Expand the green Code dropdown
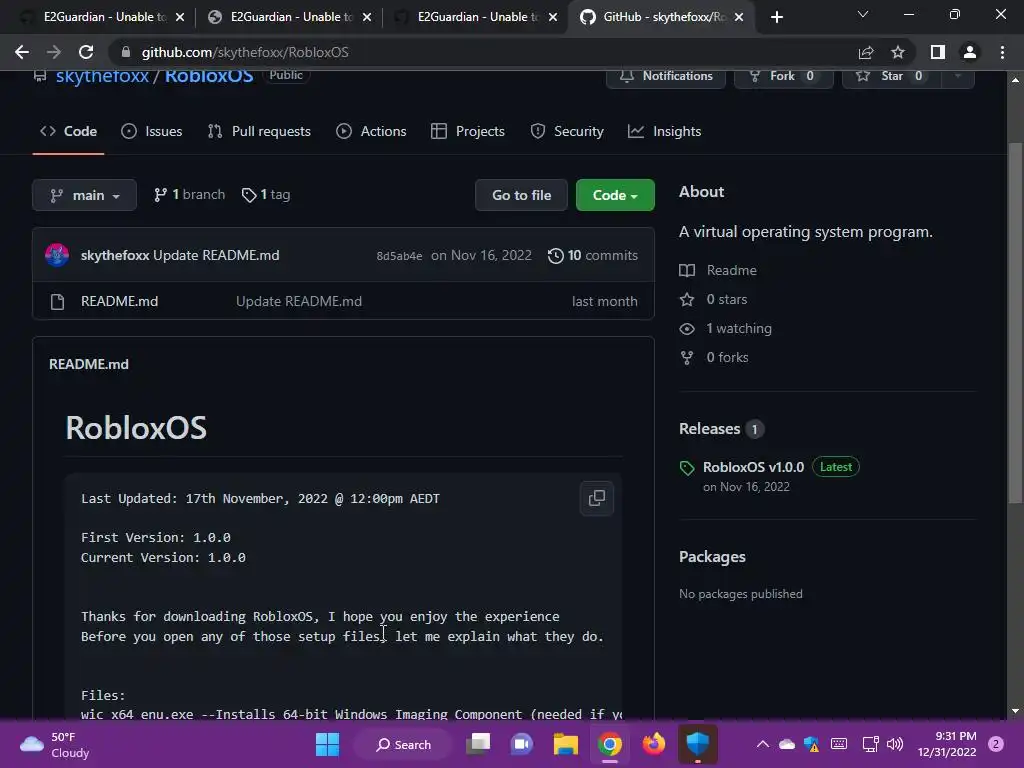This screenshot has height=768, width=1024. (x=615, y=195)
